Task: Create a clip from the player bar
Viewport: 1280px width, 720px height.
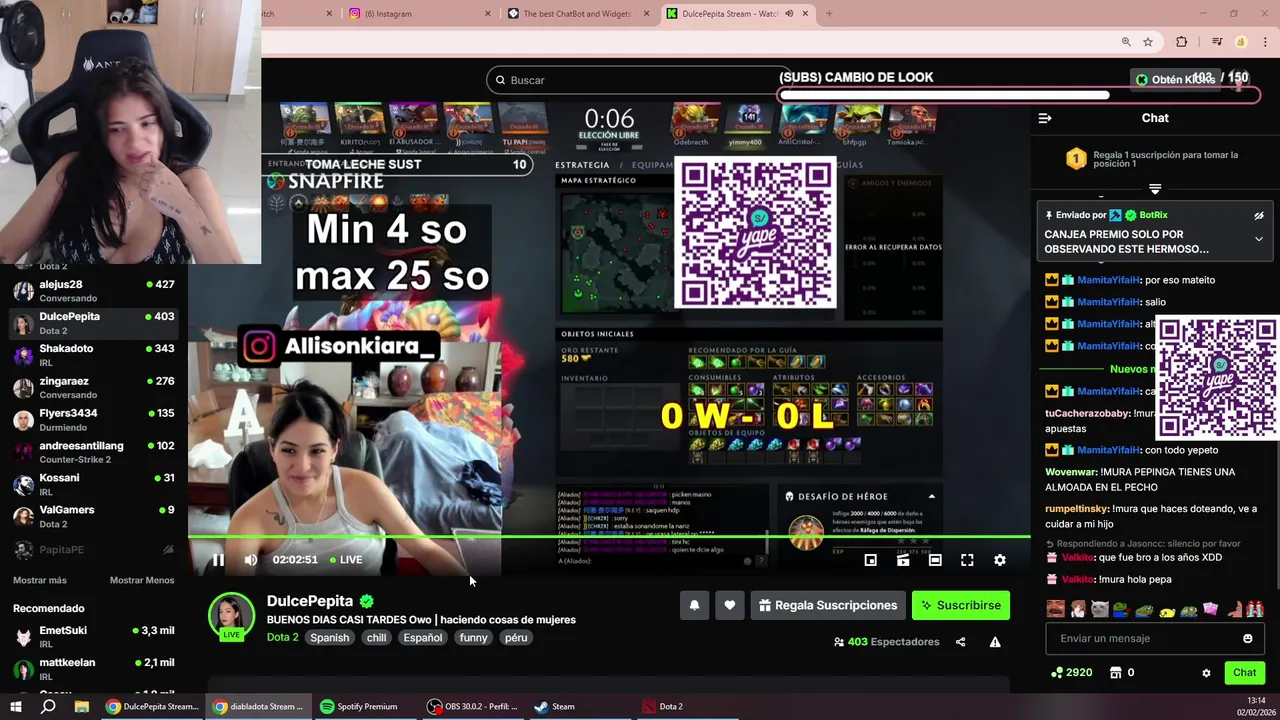Action: (903, 560)
